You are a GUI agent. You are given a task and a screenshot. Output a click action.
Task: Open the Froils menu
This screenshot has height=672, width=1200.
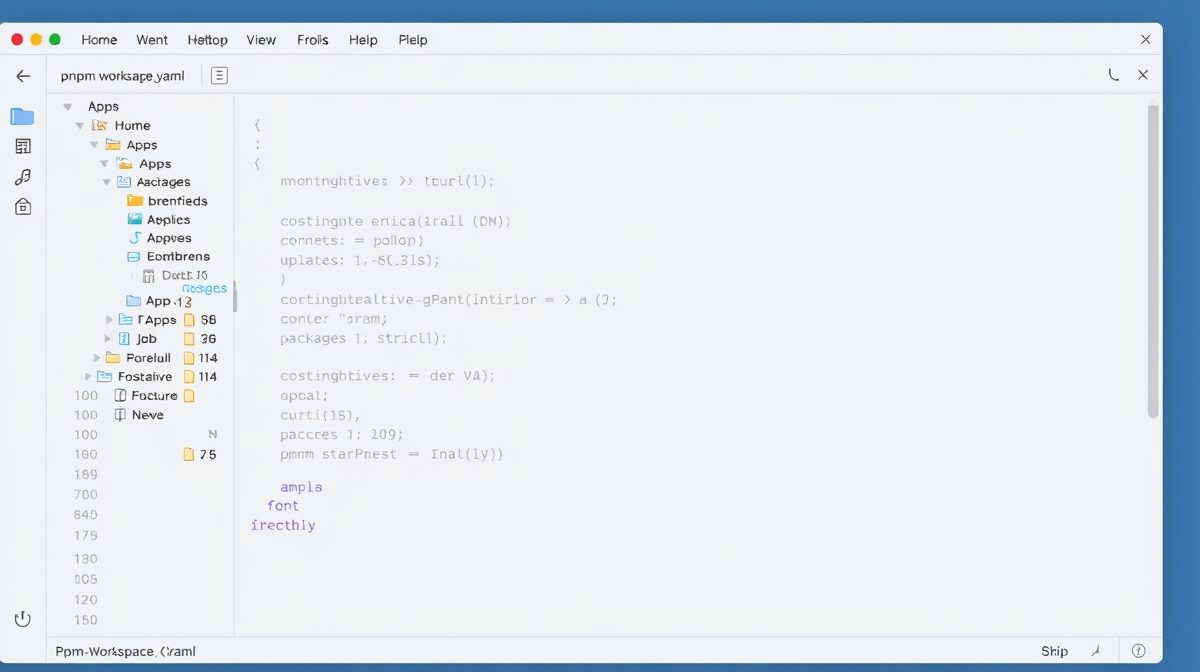point(313,40)
